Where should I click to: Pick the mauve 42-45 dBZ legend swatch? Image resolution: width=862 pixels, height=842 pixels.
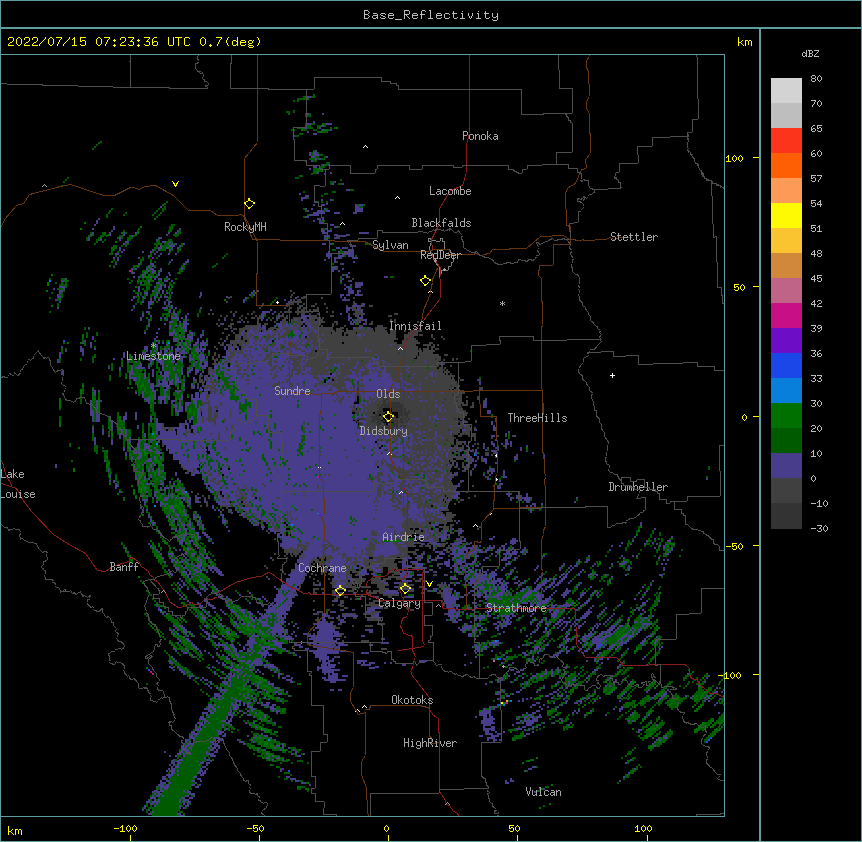point(786,291)
